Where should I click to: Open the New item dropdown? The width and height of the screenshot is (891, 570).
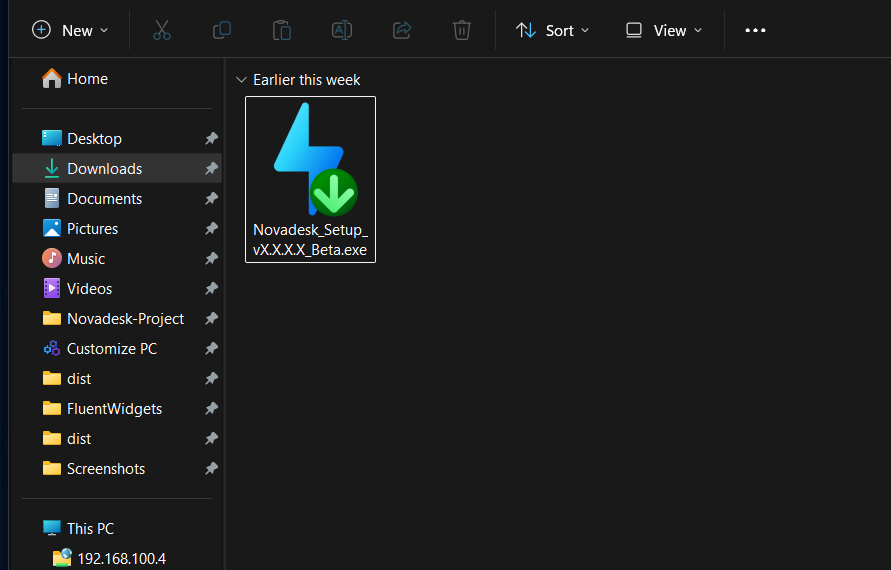click(x=70, y=30)
